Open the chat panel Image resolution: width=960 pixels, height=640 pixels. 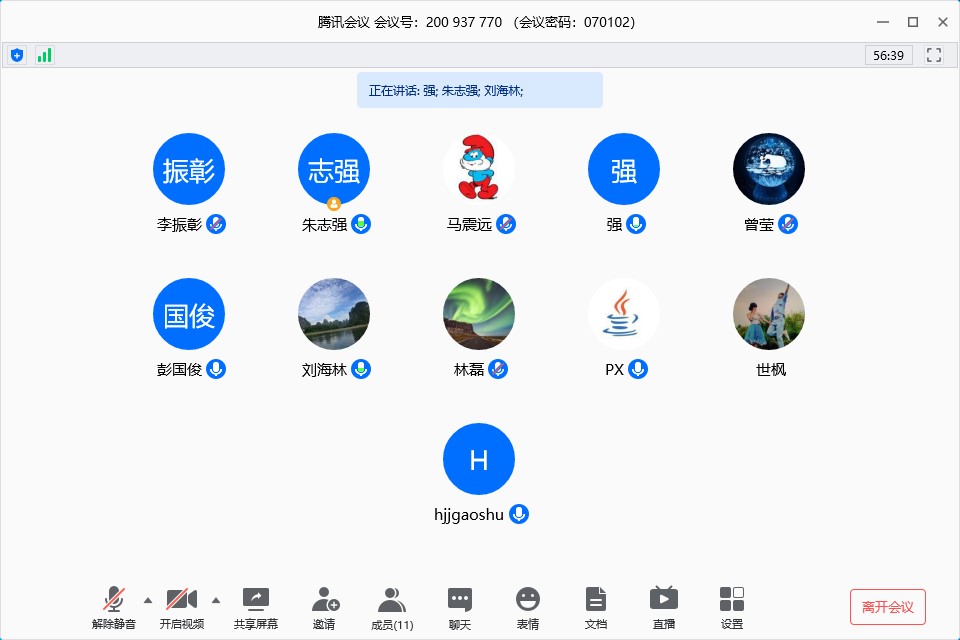[459, 607]
